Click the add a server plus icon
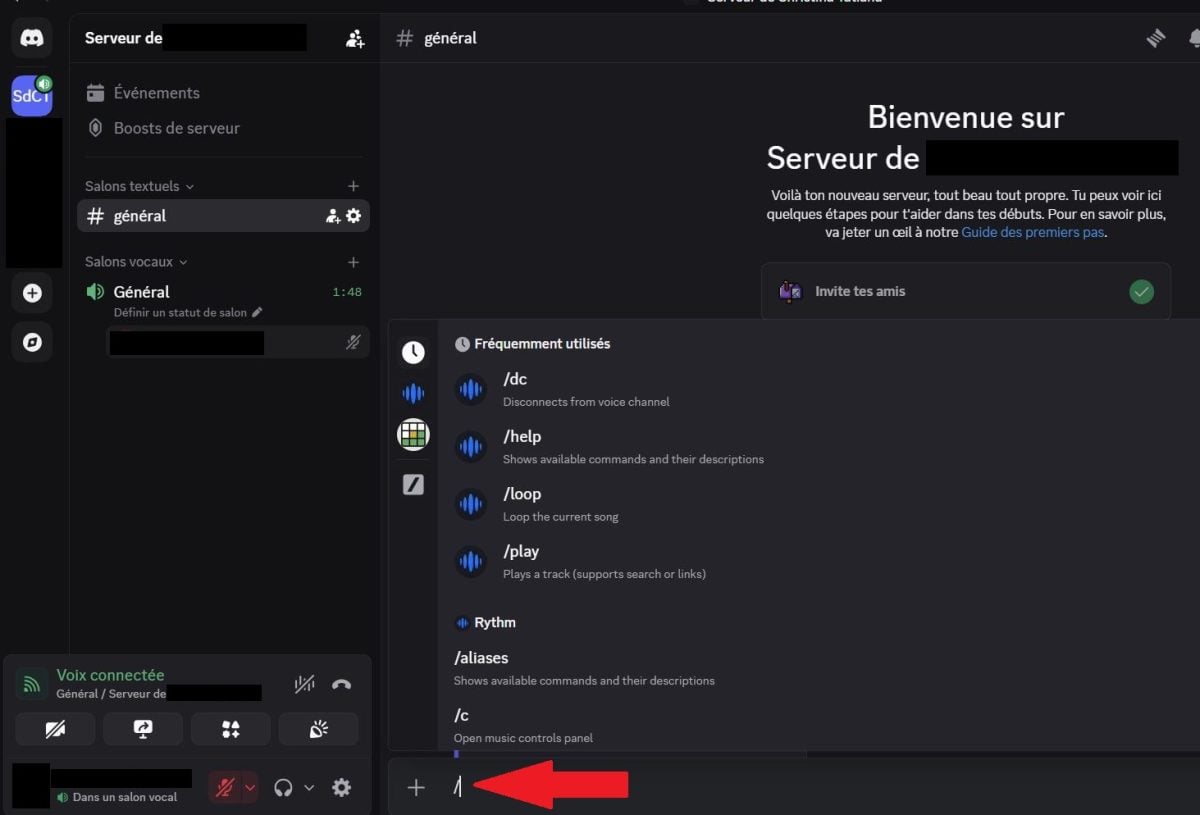The width and height of the screenshot is (1200, 815). point(32,293)
